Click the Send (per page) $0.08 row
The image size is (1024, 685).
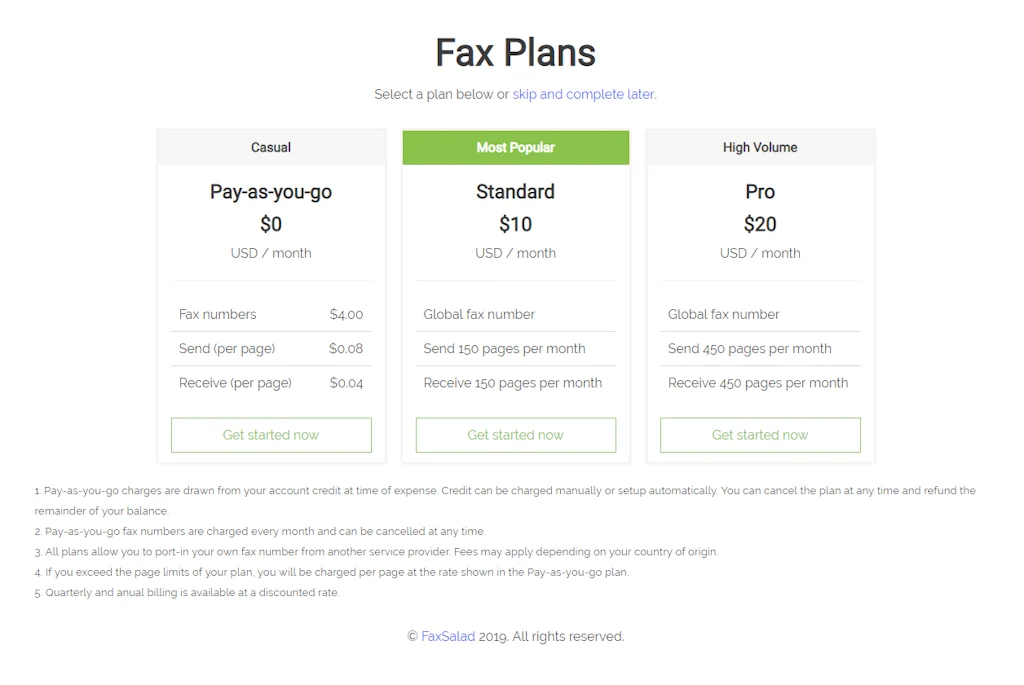coord(271,348)
